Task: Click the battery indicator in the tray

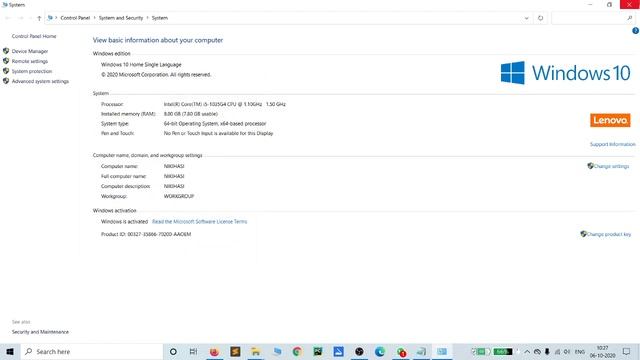Action: pos(502,351)
